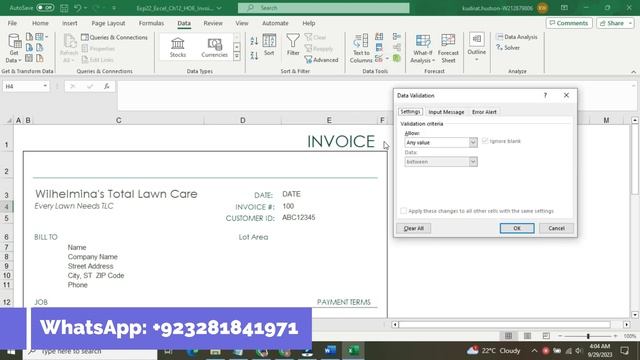Screen dimensions: 640x360
Task: Switch to Page Layout view
Action: (527, 336)
